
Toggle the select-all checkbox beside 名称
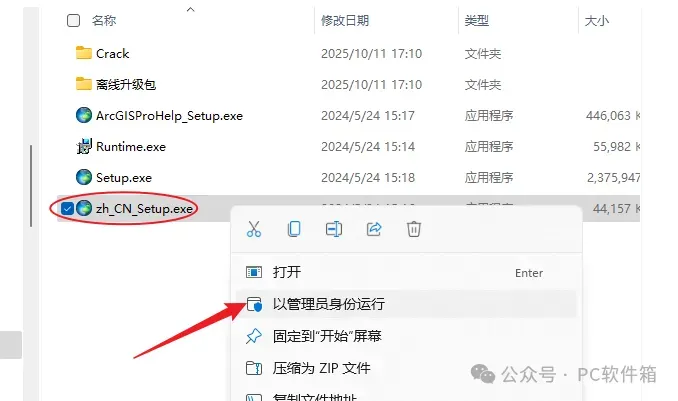pos(74,20)
